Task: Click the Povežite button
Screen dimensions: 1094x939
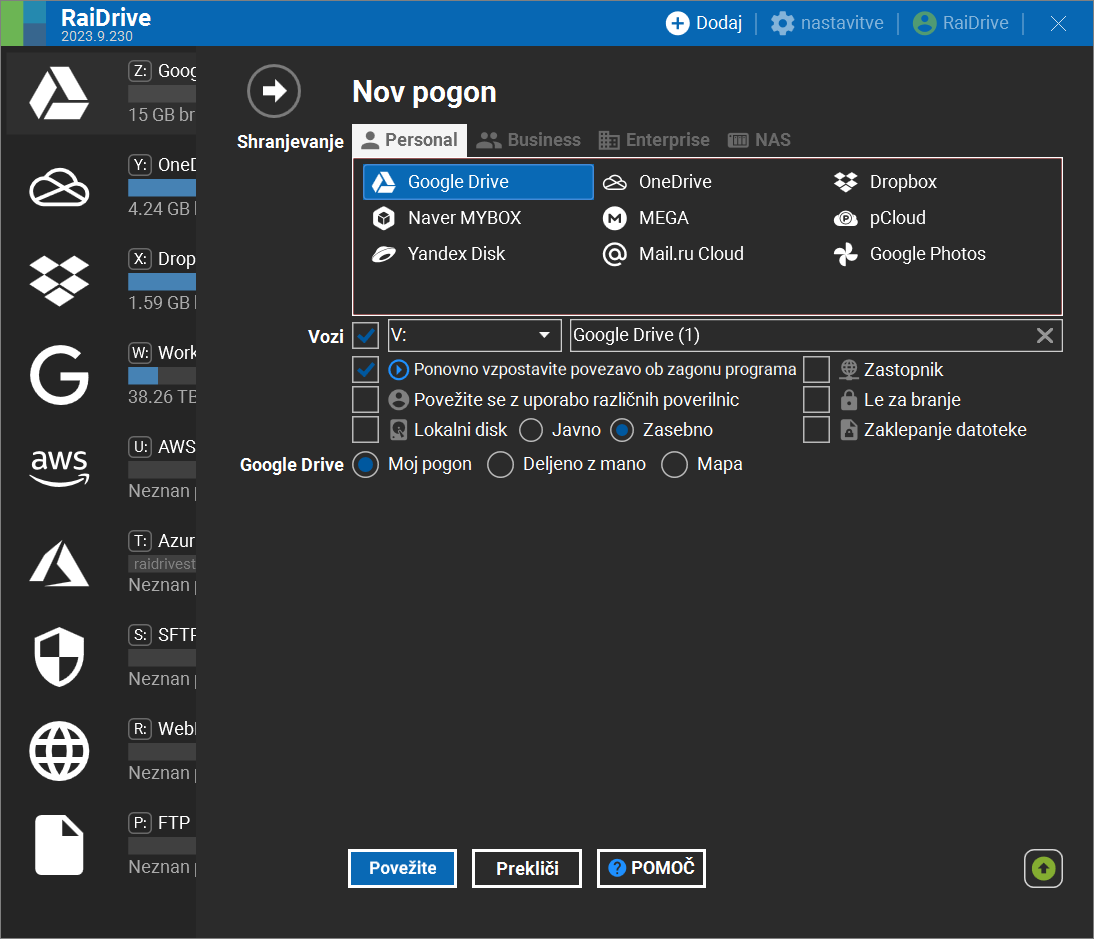Action: tap(403, 869)
